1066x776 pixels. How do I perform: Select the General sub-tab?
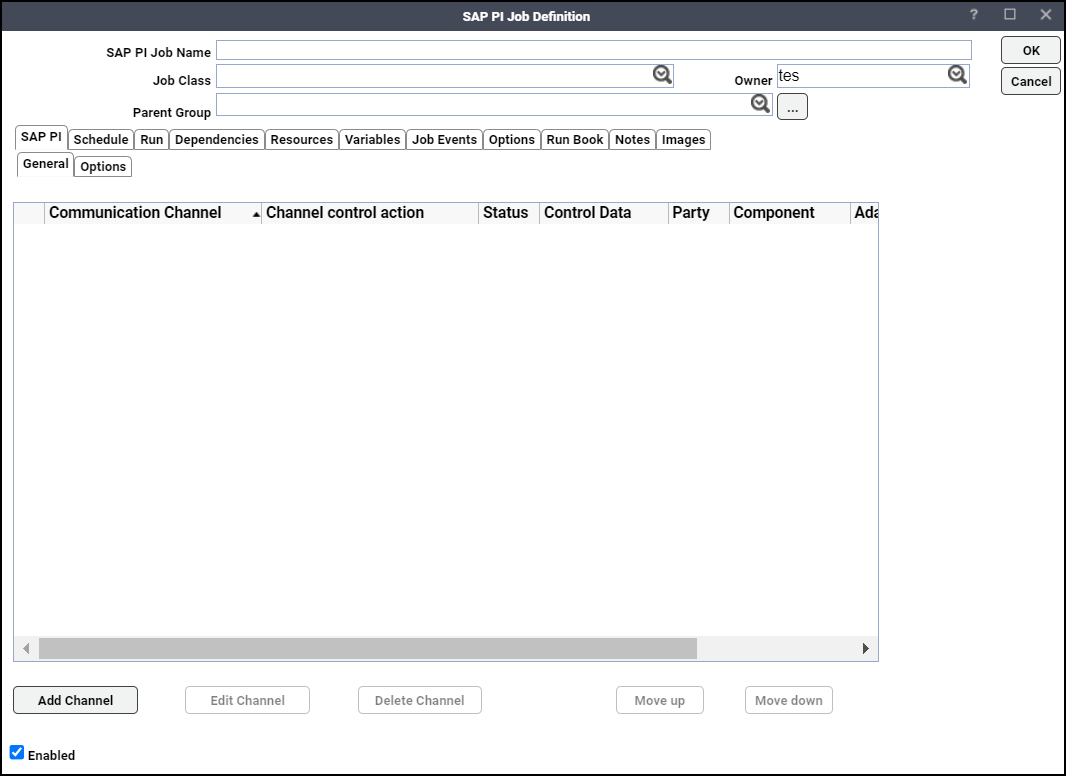tap(46, 165)
